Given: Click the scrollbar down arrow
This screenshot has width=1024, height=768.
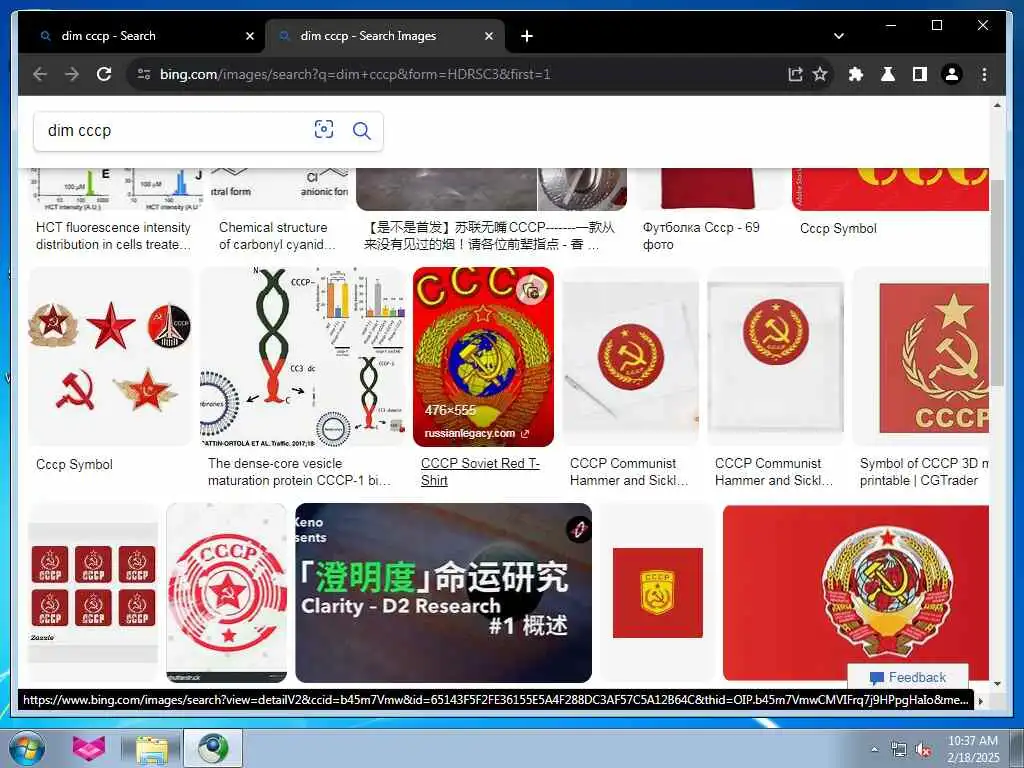Looking at the screenshot, I should point(997,684).
